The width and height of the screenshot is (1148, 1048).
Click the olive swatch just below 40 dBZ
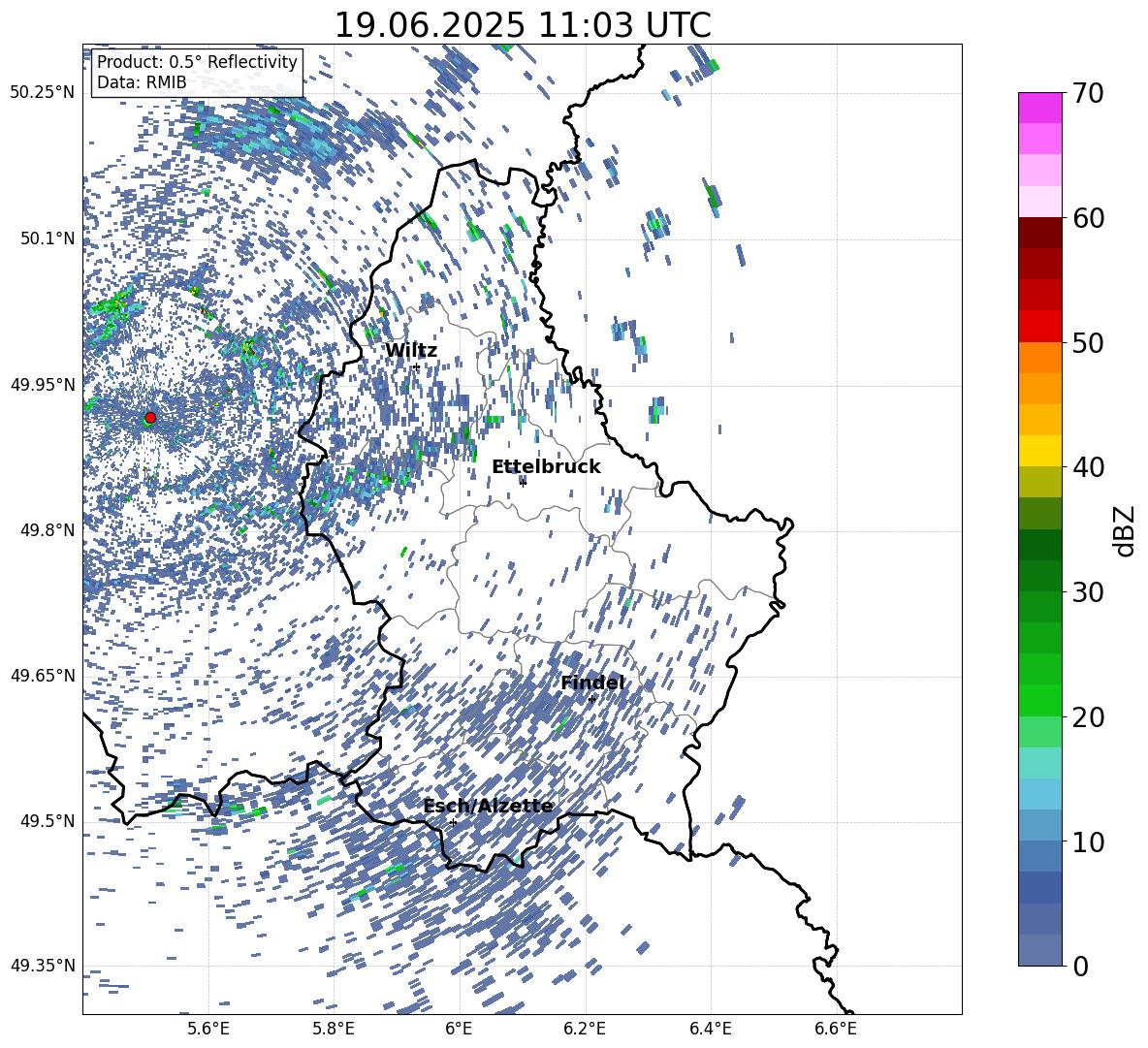1039,482
